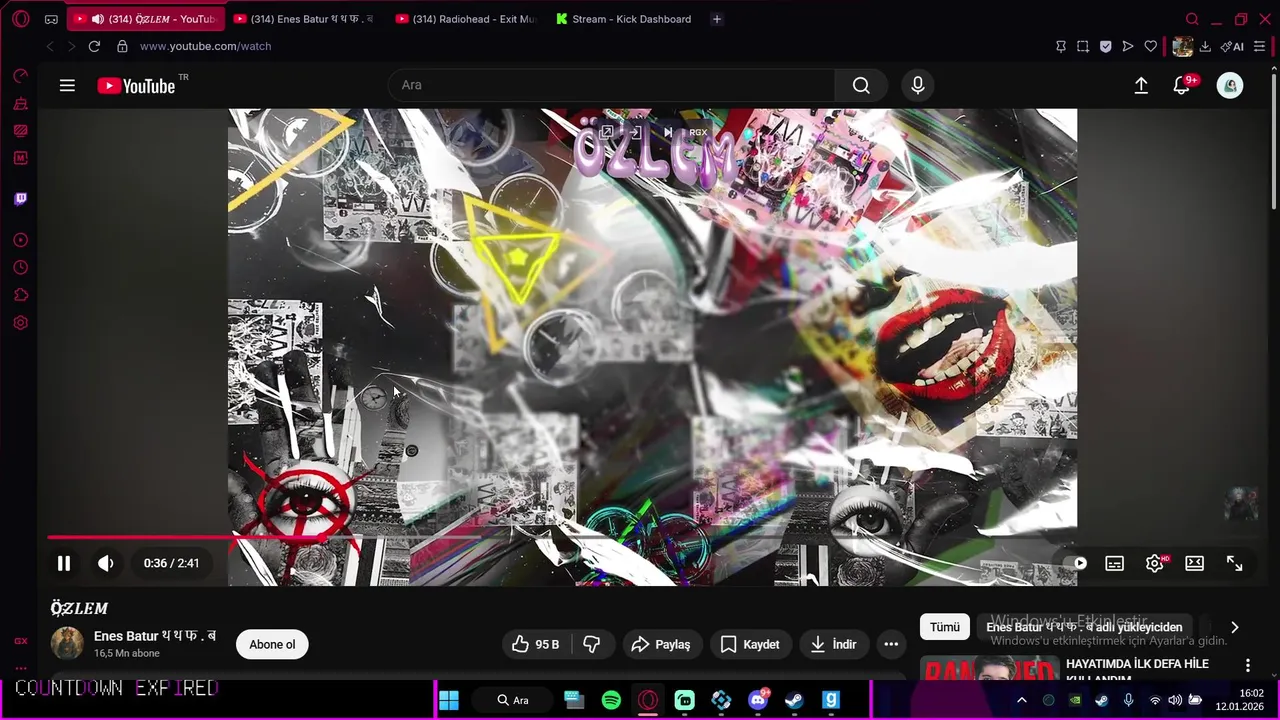Save video with Kaydet button
This screenshot has height=720, width=1280.
751,645
